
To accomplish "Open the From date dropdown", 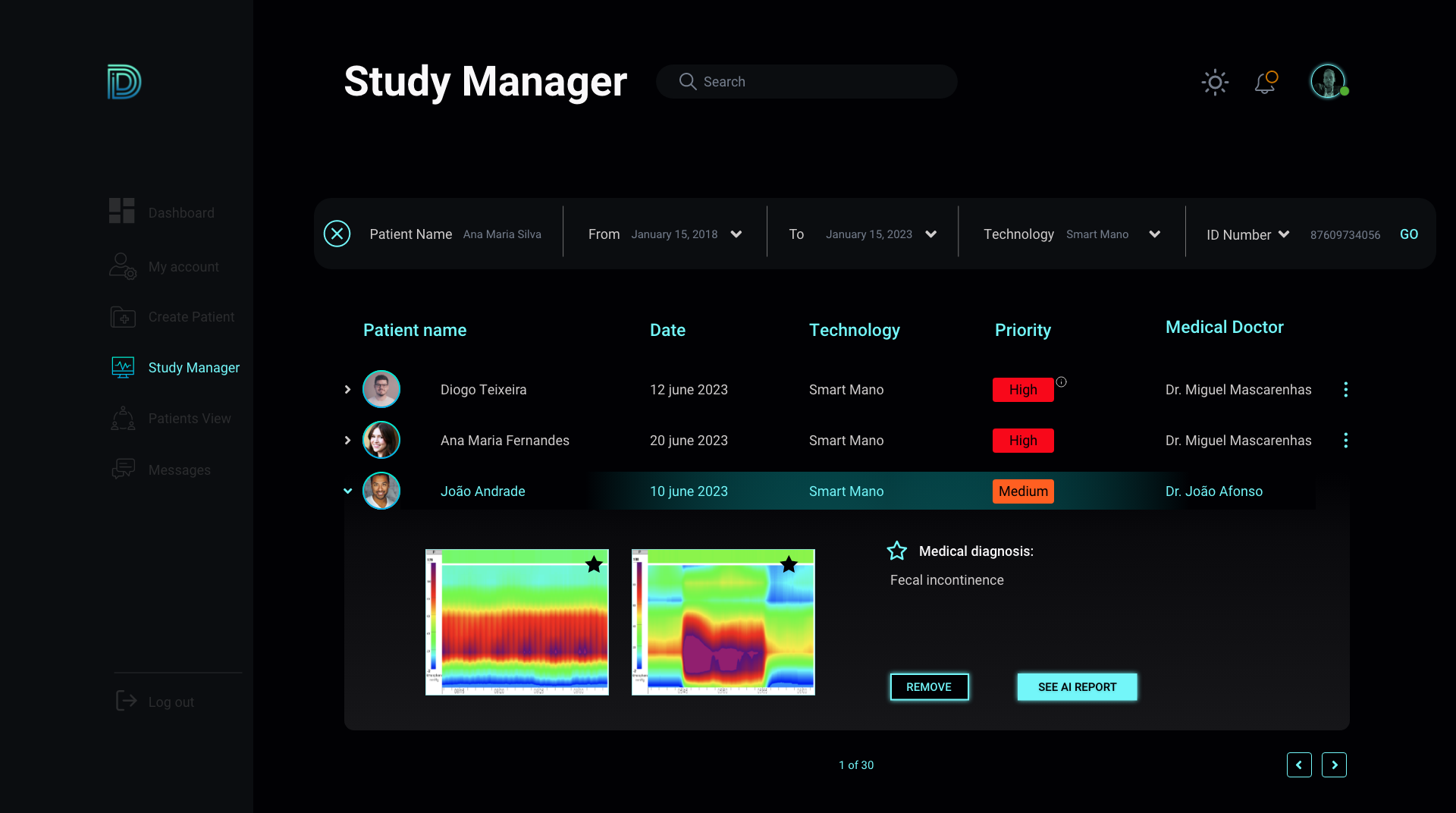I will [736, 234].
